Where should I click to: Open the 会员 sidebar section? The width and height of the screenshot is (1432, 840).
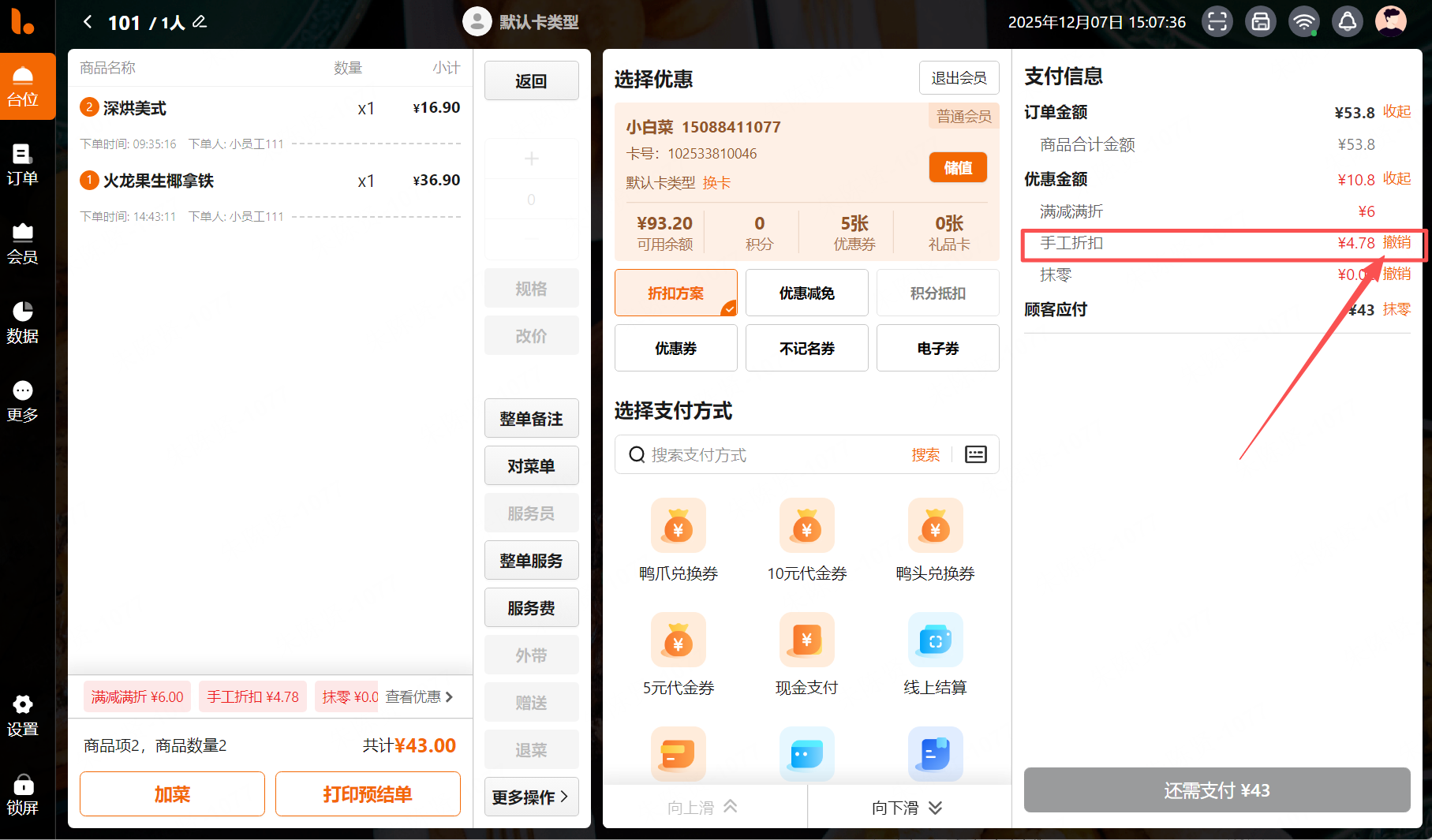click(x=23, y=244)
